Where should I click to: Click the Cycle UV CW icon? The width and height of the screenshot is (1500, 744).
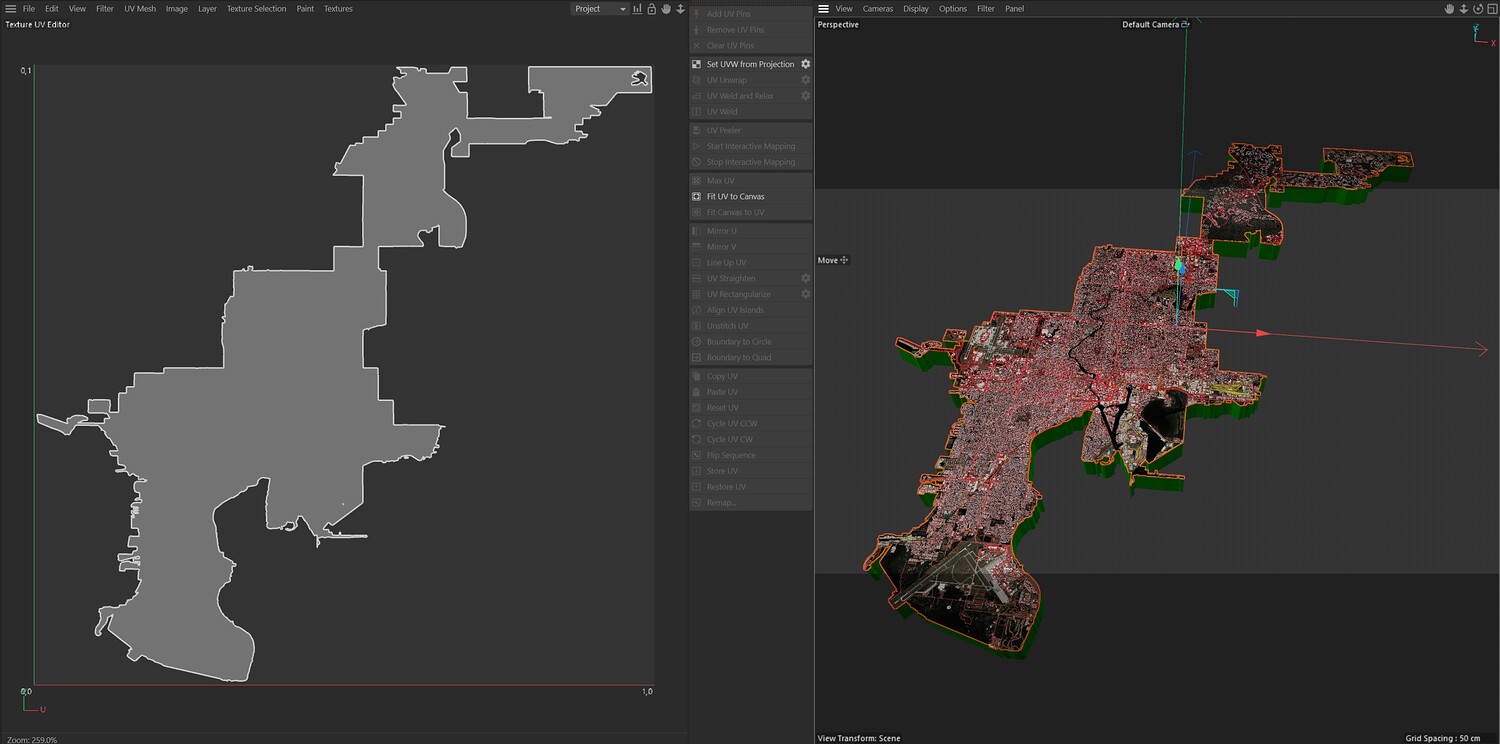pyautogui.click(x=697, y=440)
